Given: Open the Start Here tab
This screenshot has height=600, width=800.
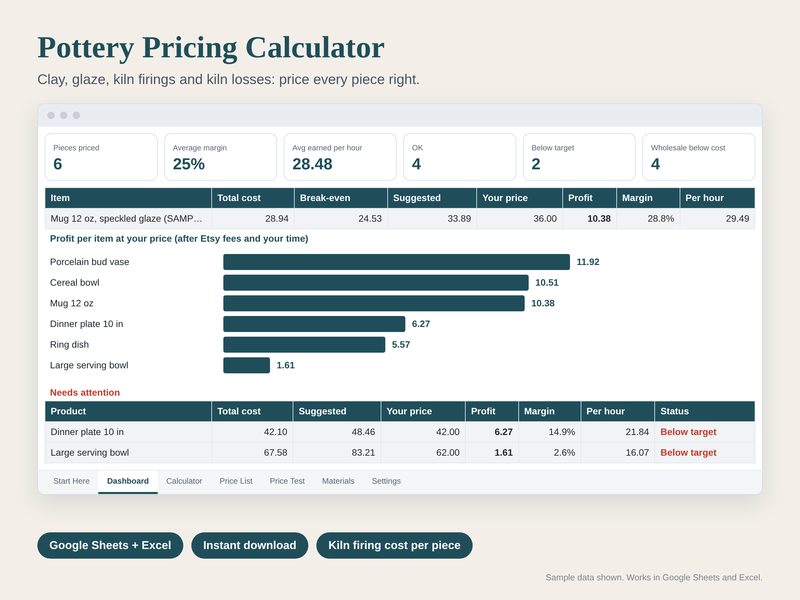Looking at the screenshot, I should tap(71, 481).
